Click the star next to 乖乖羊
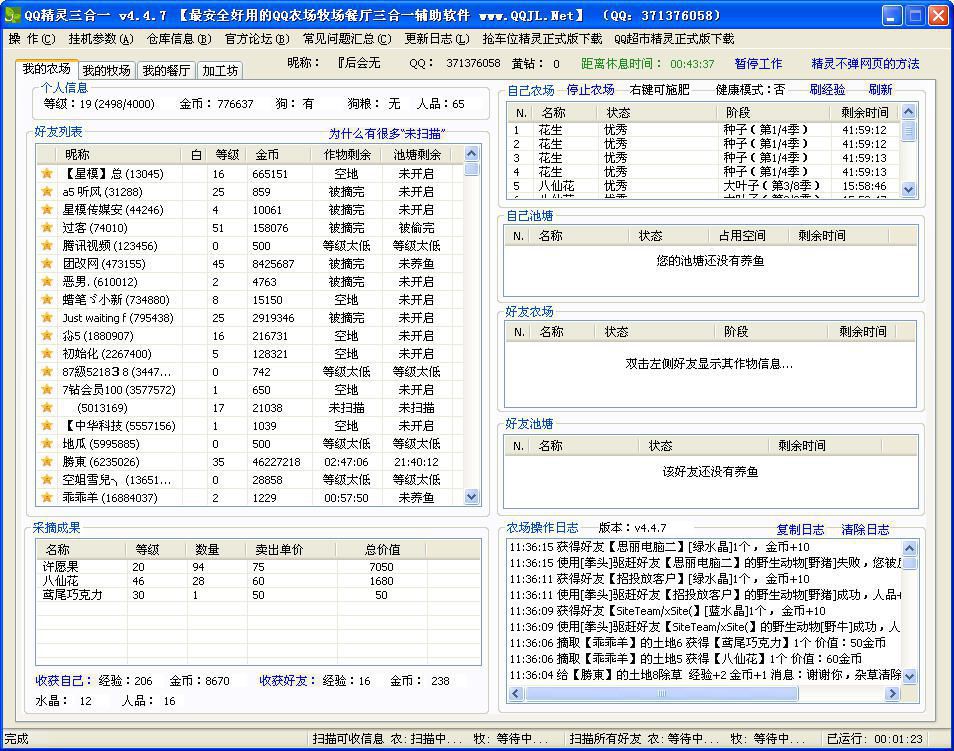The height and width of the screenshot is (751, 954). [44, 496]
